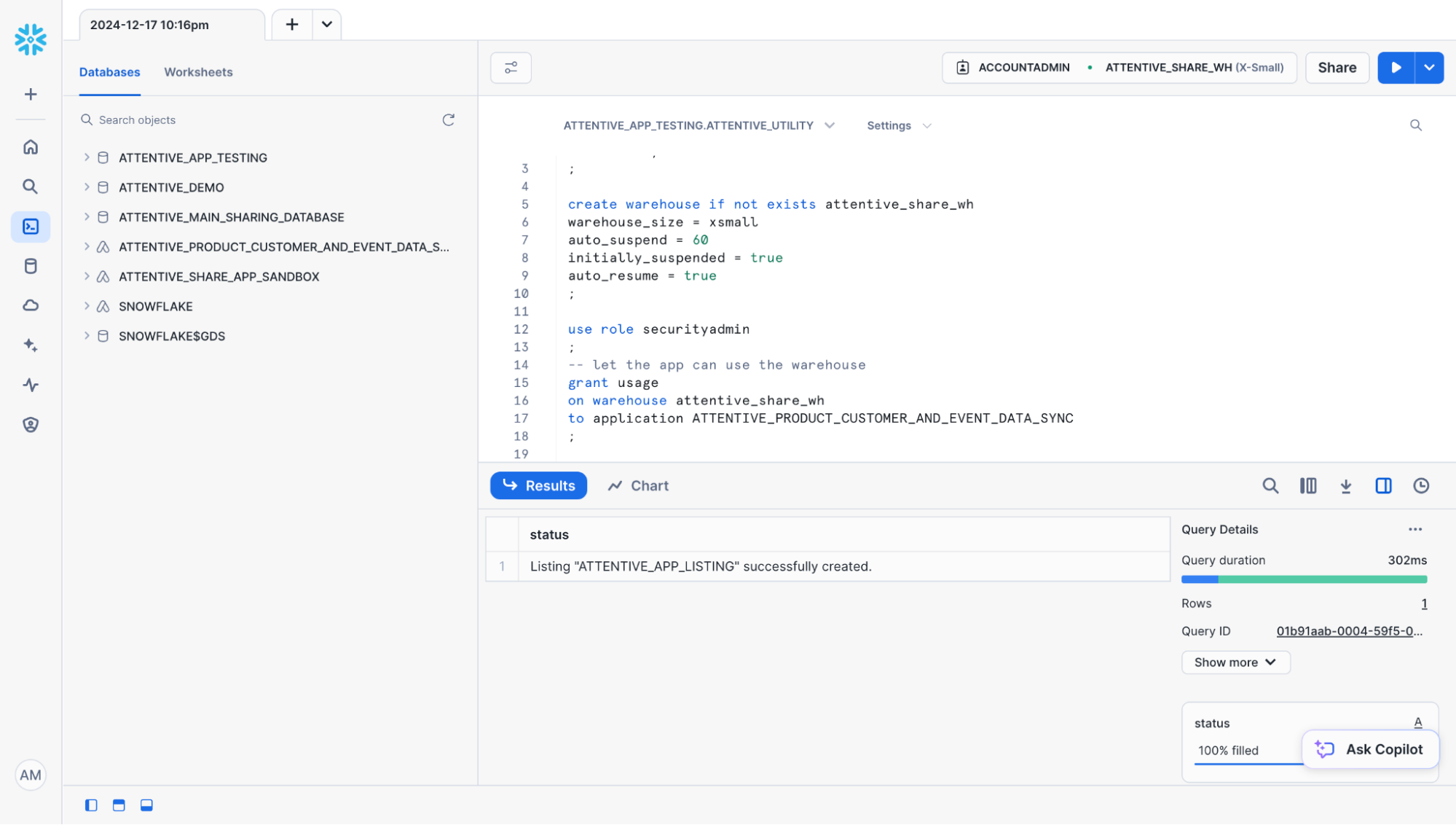Open the run options dropdown arrow
The image size is (1456, 825).
coord(1429,68)
